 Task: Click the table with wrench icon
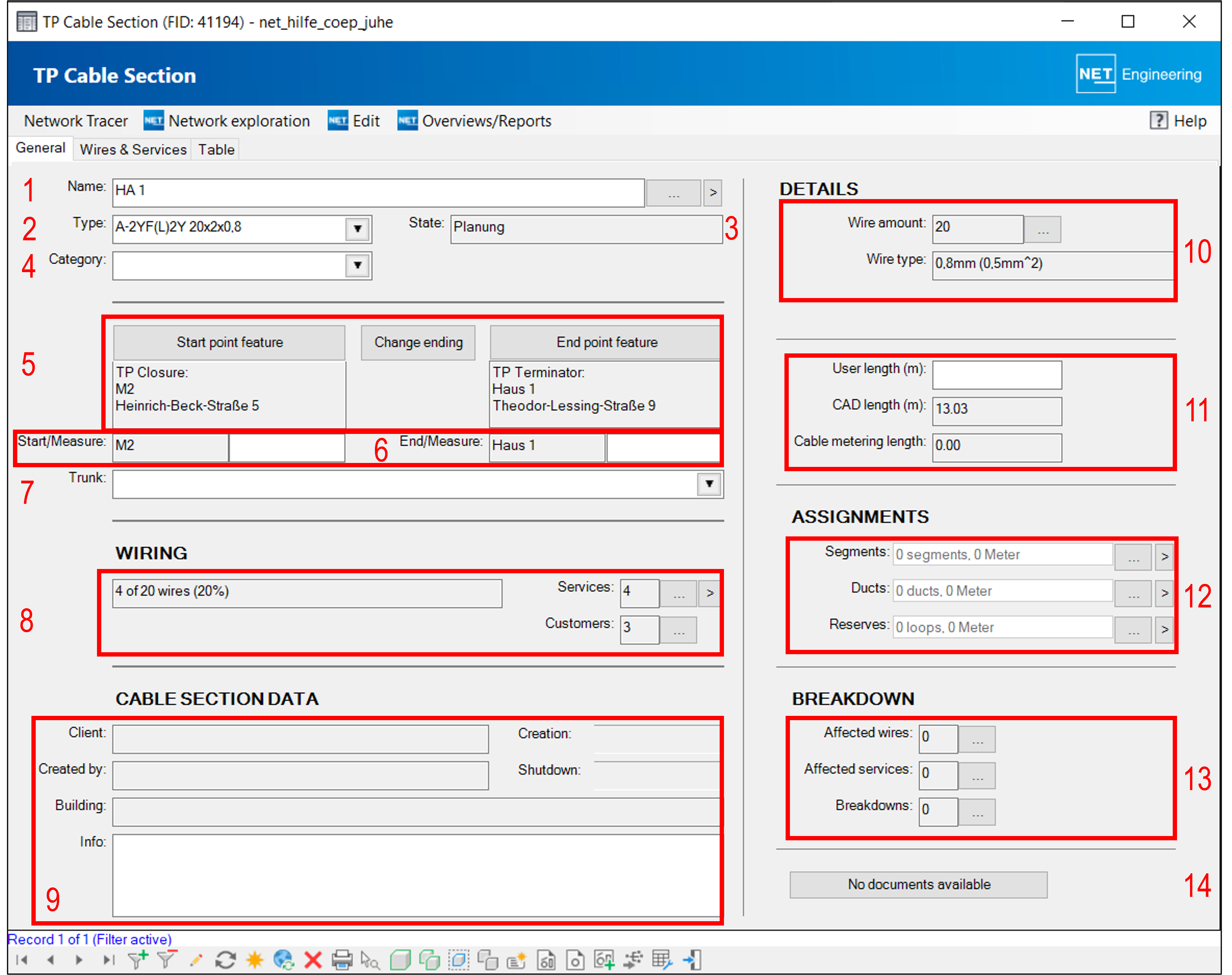[x=662, y=960]
